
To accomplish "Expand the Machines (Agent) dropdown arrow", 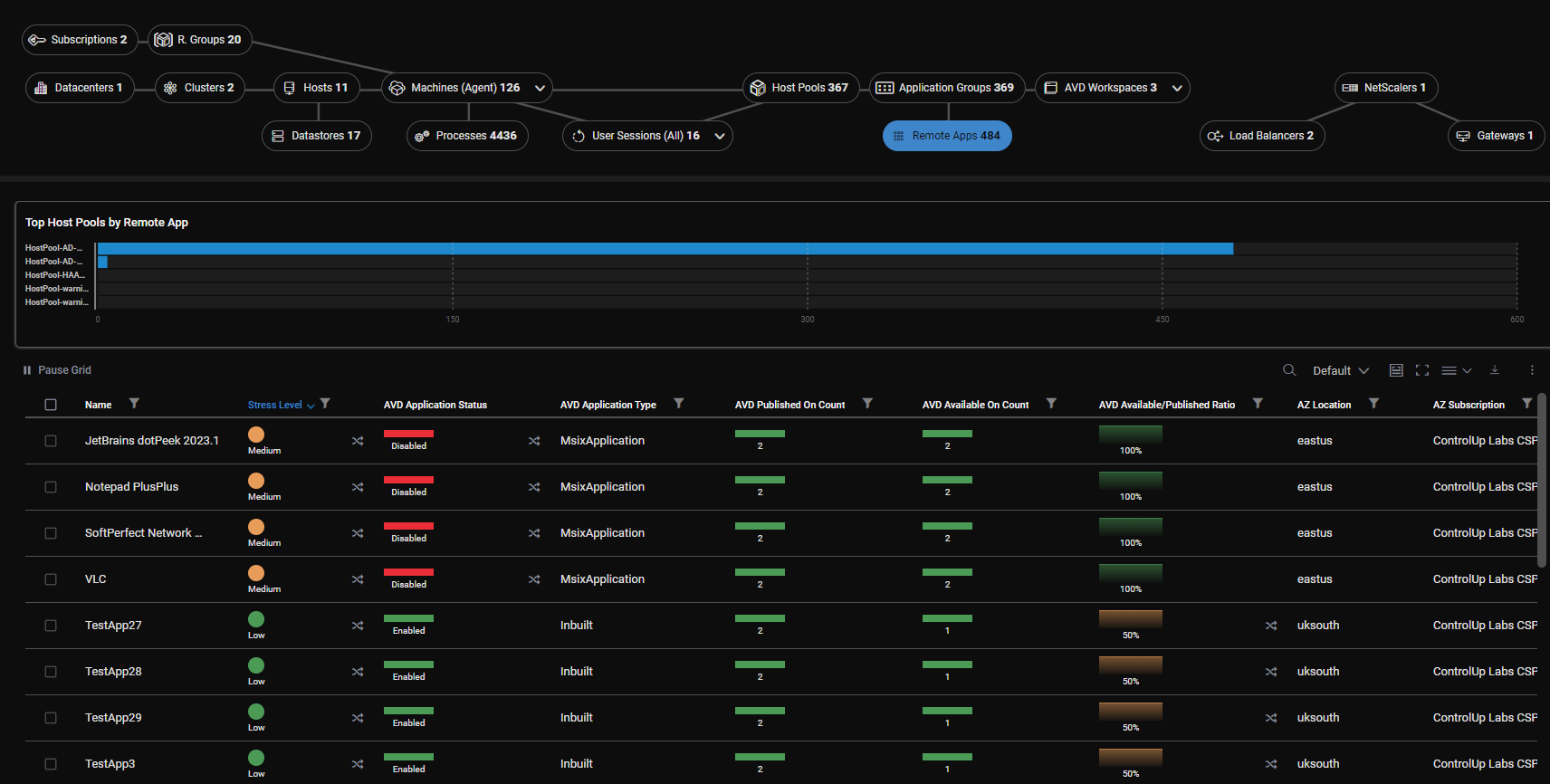I will [x=540, y=88].
